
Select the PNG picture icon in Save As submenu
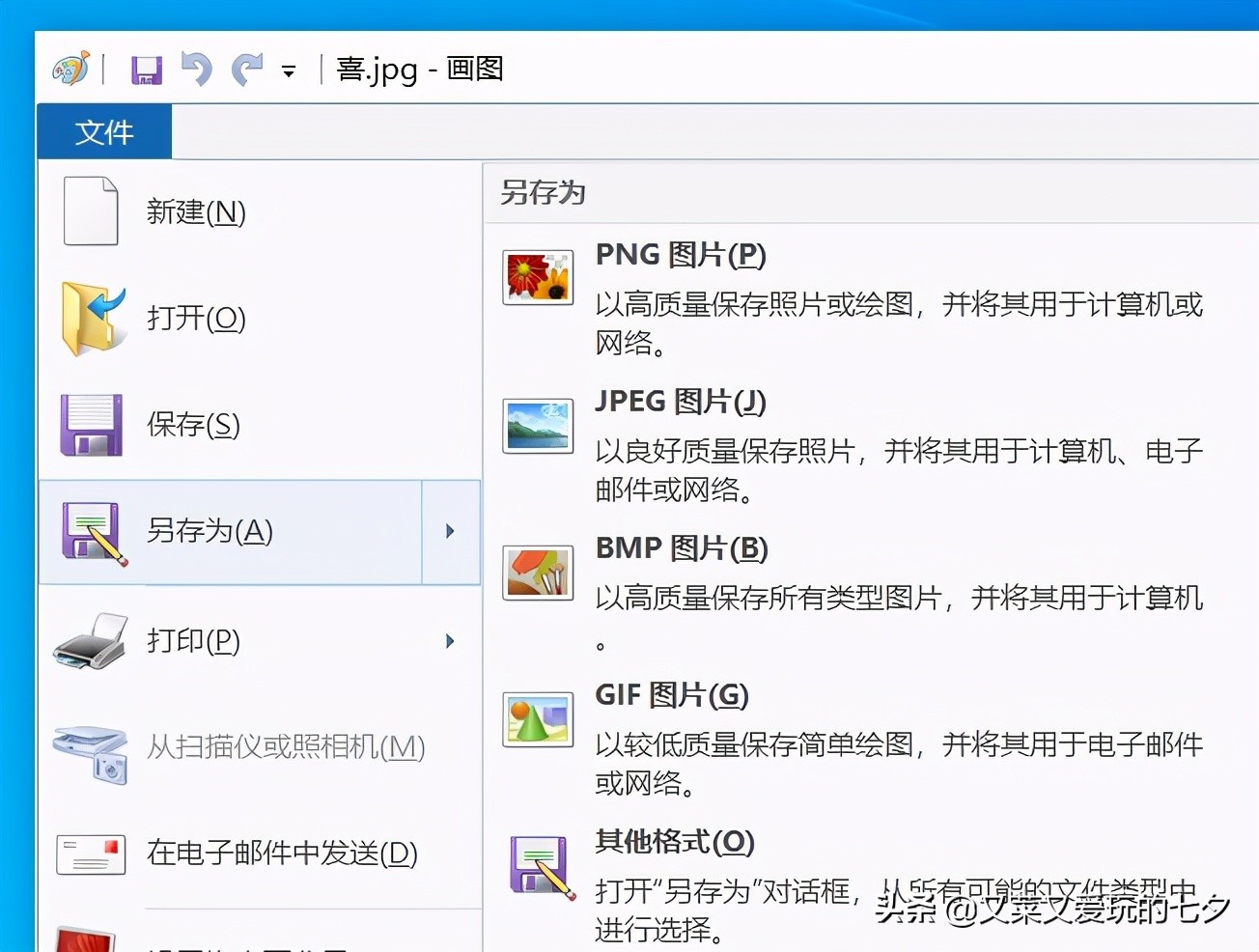[x=537, y=277]
